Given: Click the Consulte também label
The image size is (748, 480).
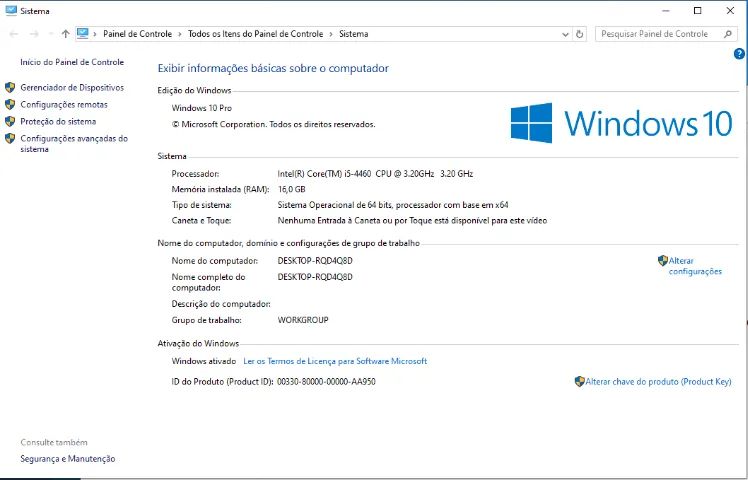Looking at the screenshot, I should [x=54, y=442].
